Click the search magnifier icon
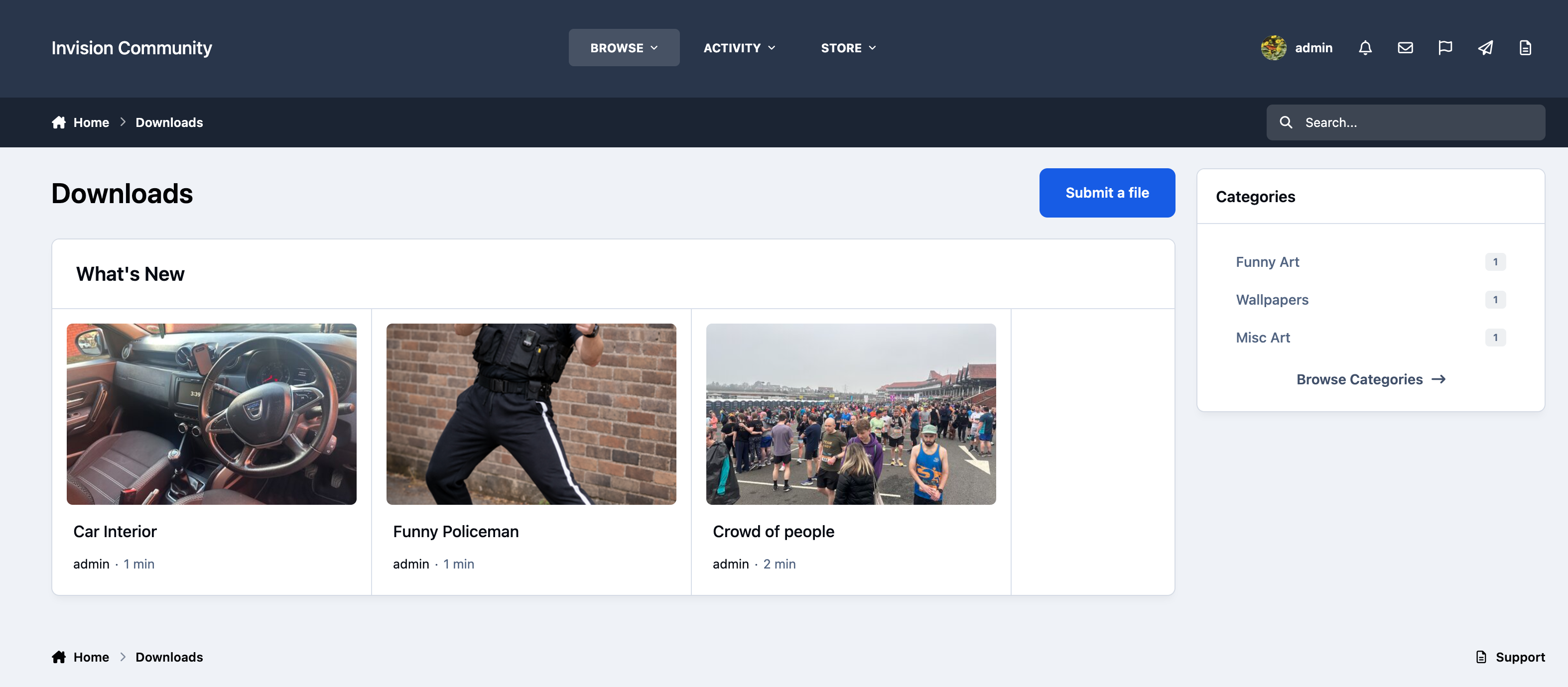This screenshot has width=1568, height=687. [x=1286, y=122]
